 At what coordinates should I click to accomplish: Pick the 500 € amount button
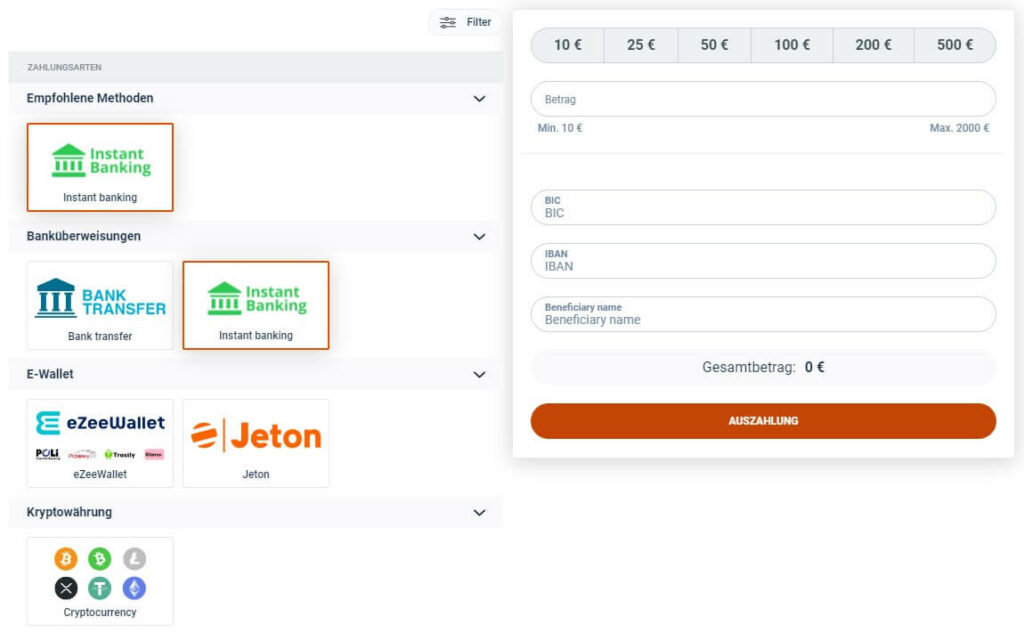[x=955, y=45]
